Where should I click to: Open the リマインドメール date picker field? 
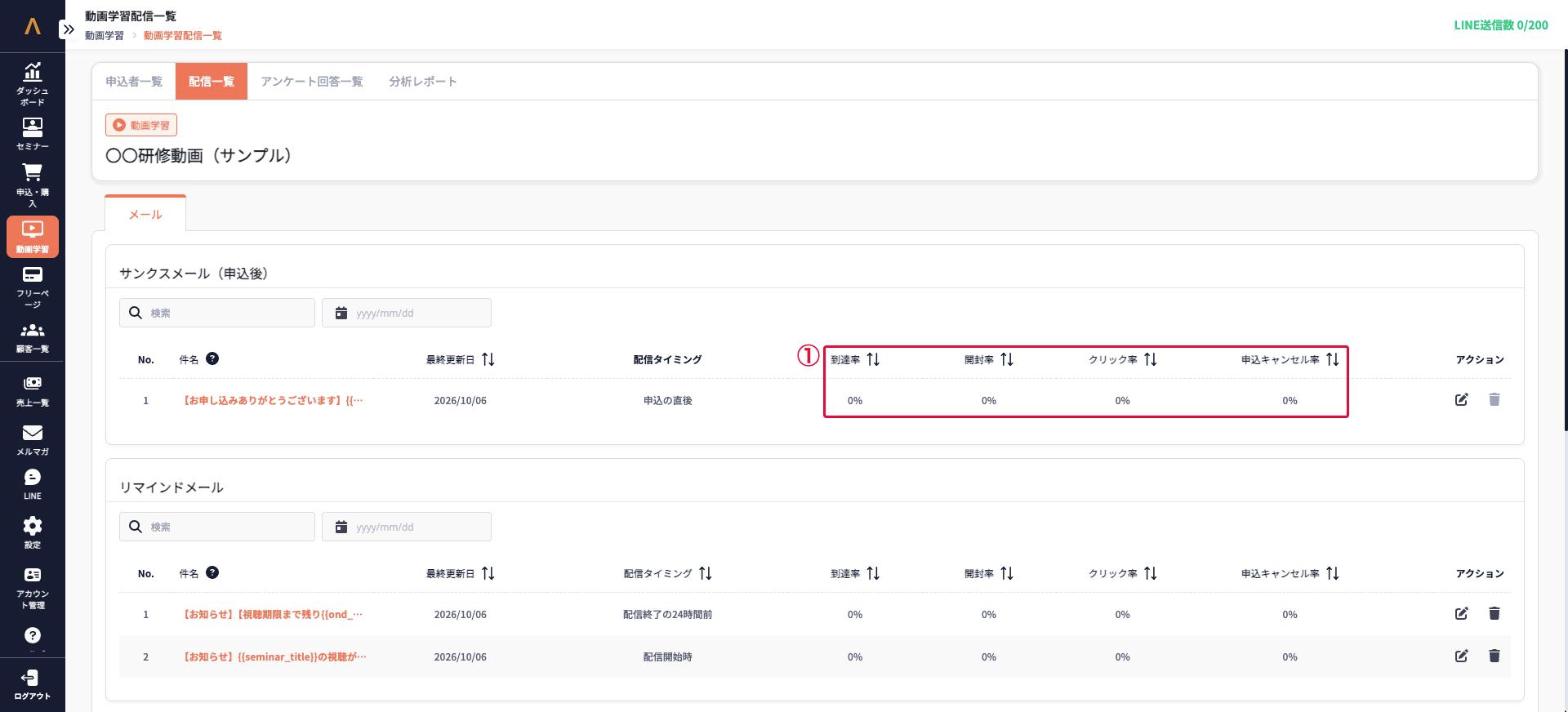point(407,527)
